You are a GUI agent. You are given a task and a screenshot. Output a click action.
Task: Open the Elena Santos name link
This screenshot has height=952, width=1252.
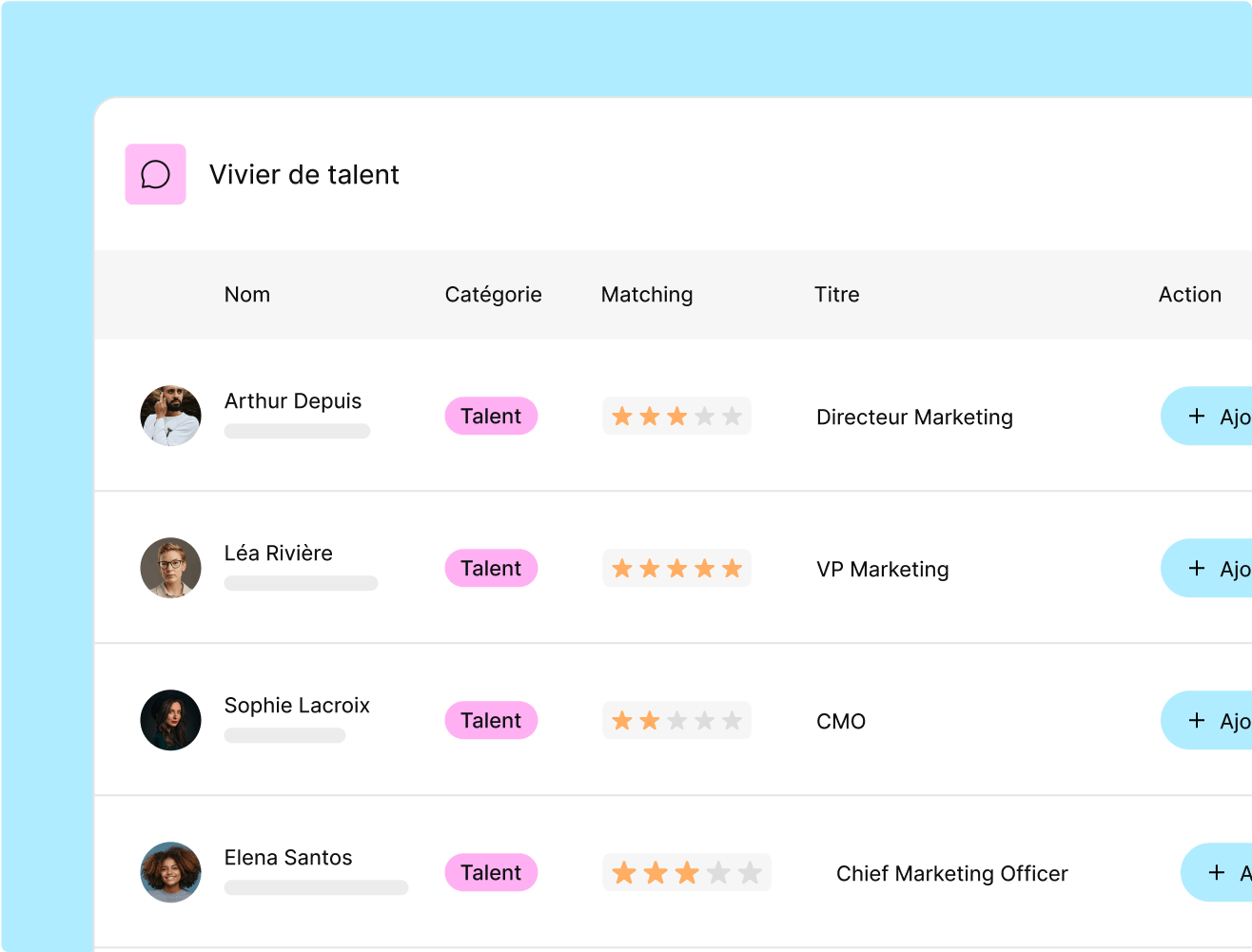pyautogui.click(x=288, y=858)
